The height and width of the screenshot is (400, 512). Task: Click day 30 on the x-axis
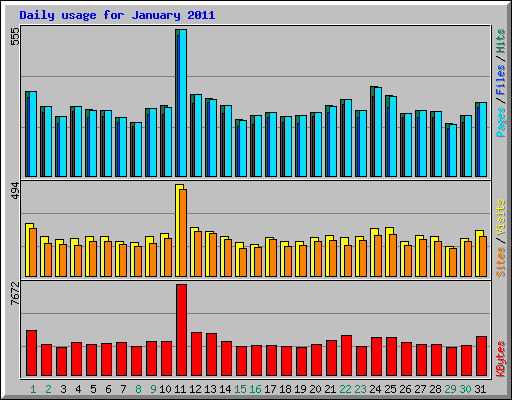pyautogui.click(x=465, y=389)
